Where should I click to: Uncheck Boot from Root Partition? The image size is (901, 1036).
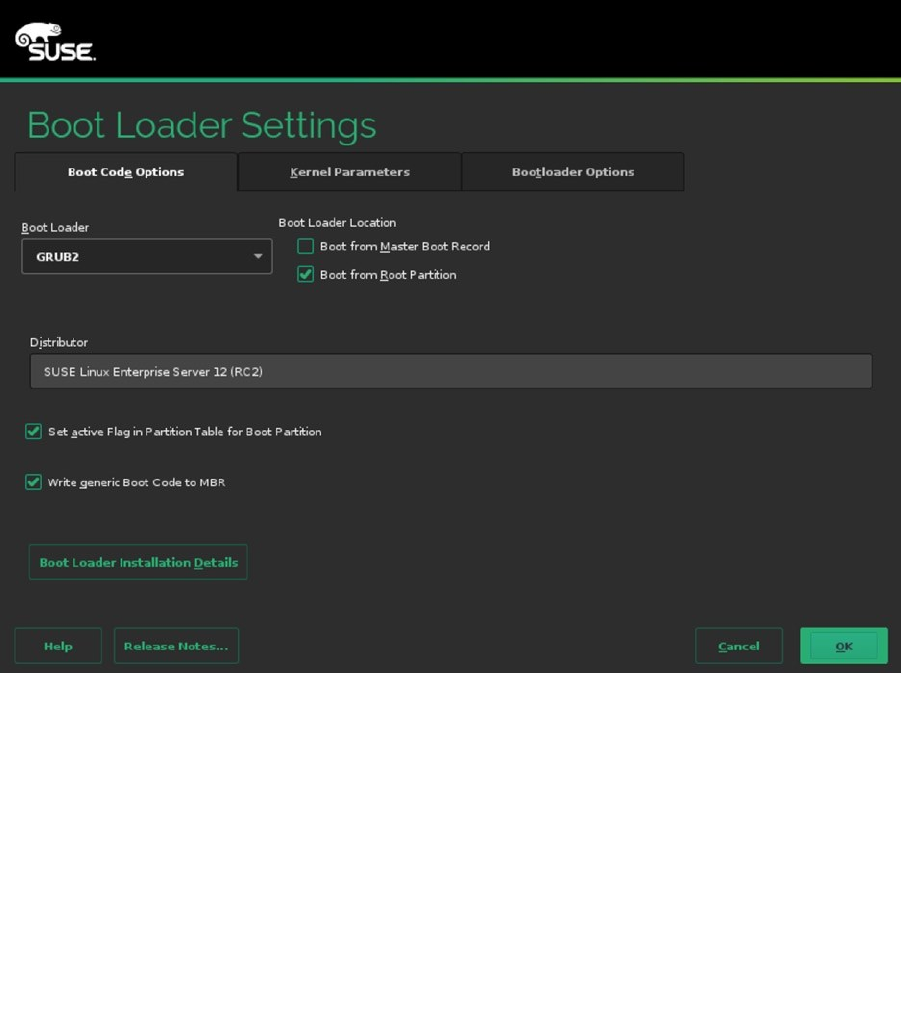pos(305,274)
